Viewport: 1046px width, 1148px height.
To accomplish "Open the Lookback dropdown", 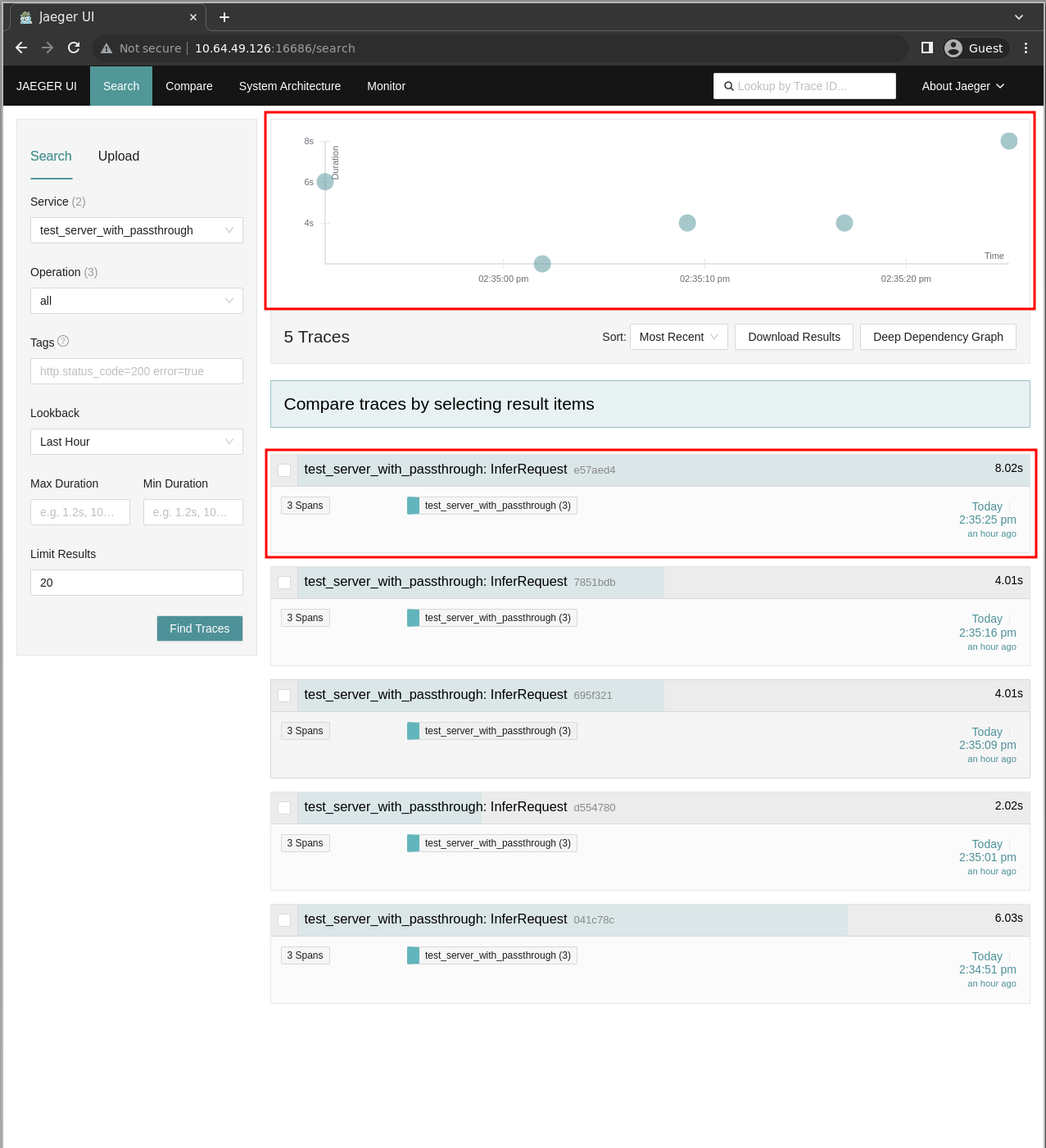I will 137,442.
